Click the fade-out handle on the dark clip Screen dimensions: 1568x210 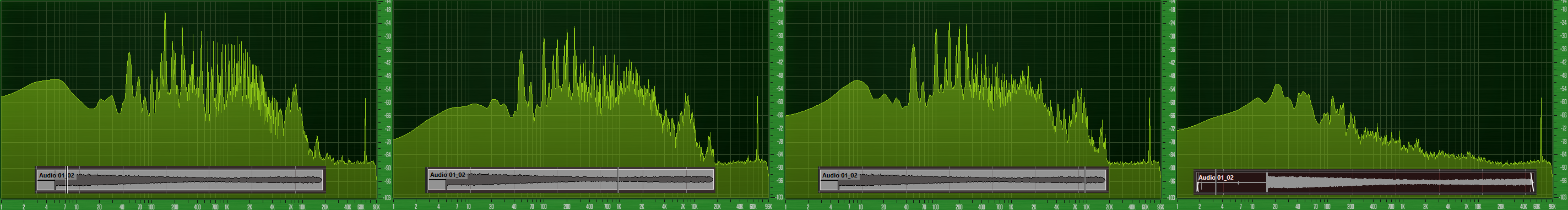[1532, 182]
